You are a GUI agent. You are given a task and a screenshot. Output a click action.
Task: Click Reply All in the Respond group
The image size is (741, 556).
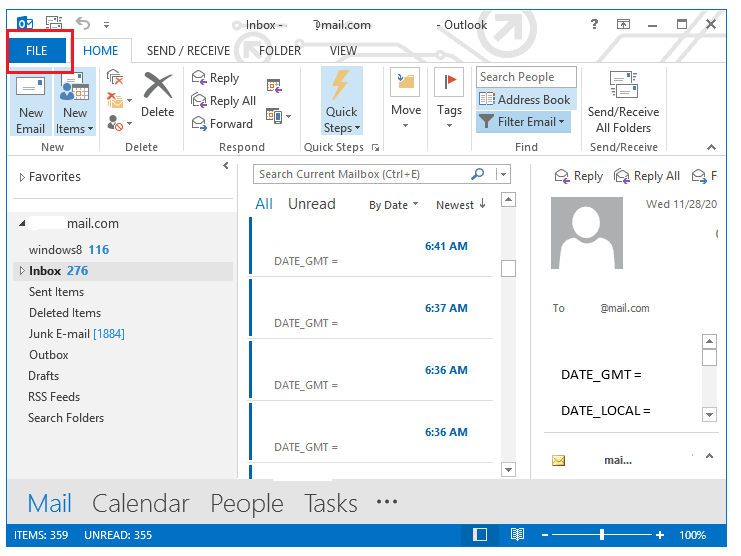(224, 101)
